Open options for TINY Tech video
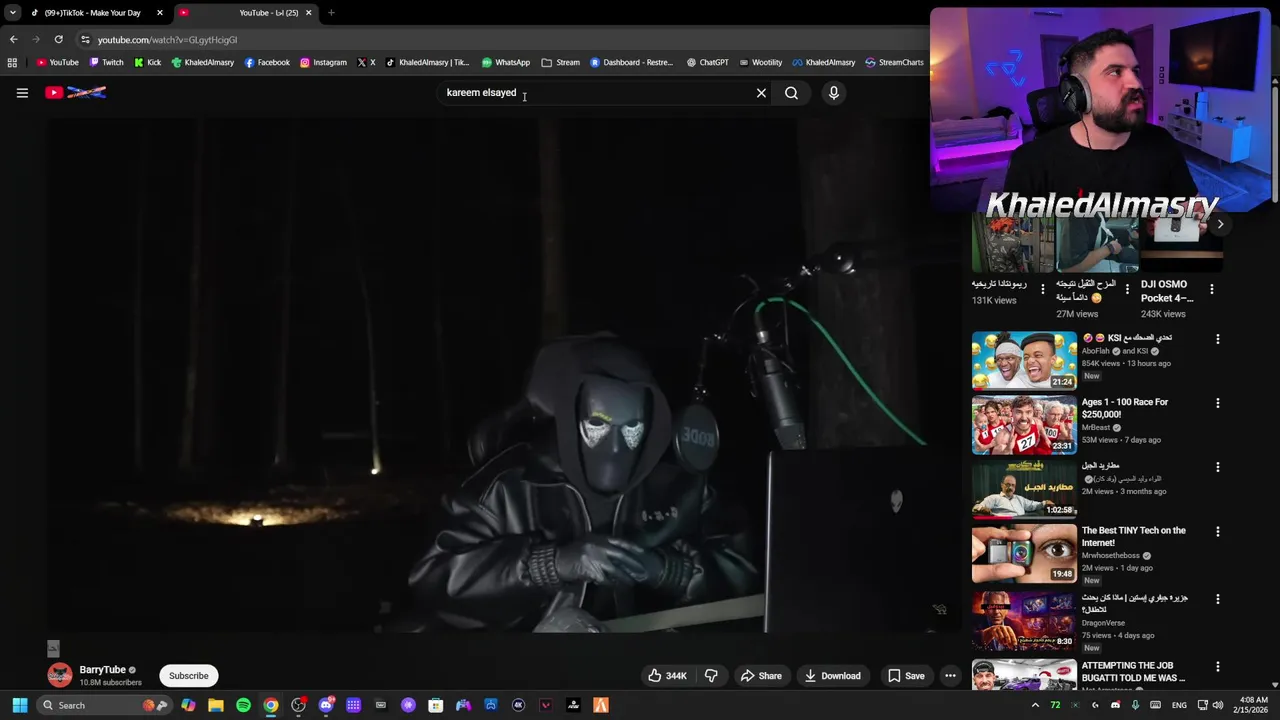This screenshot has height=720, width=1280. click(x=1217, y=531)
